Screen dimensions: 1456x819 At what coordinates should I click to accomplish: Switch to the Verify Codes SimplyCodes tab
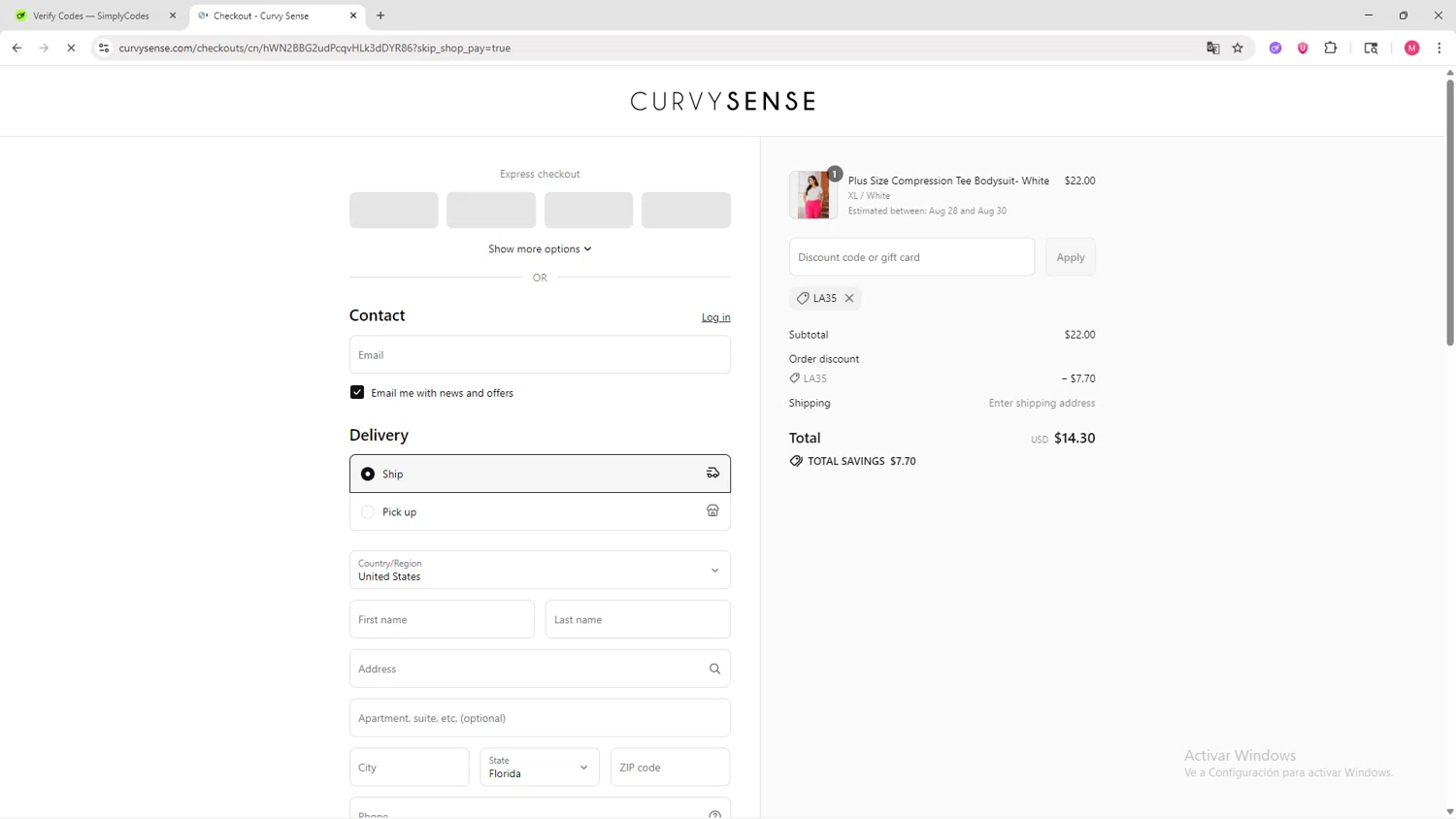coord(91,16)
